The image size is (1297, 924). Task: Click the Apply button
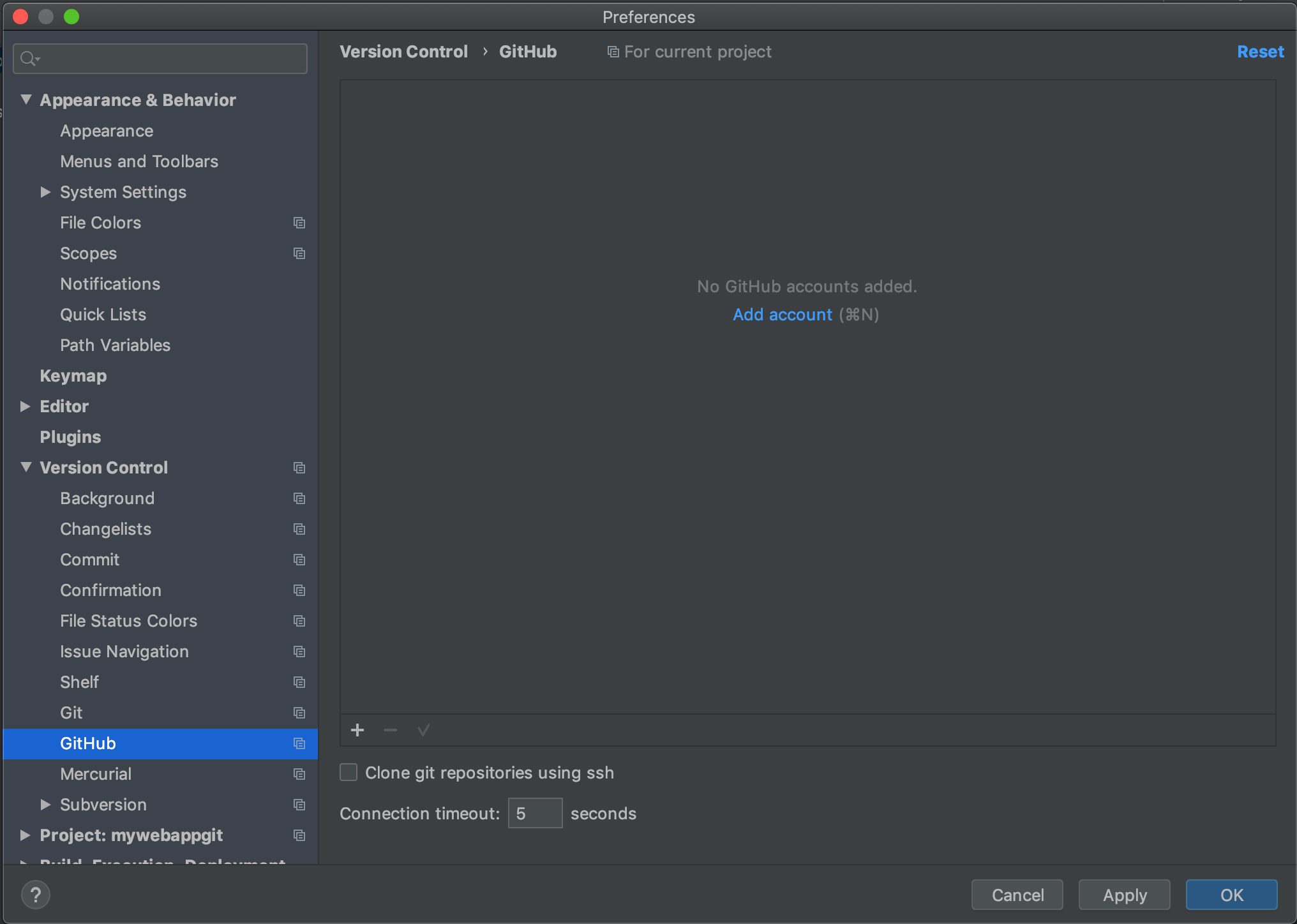click(1125, 895)
